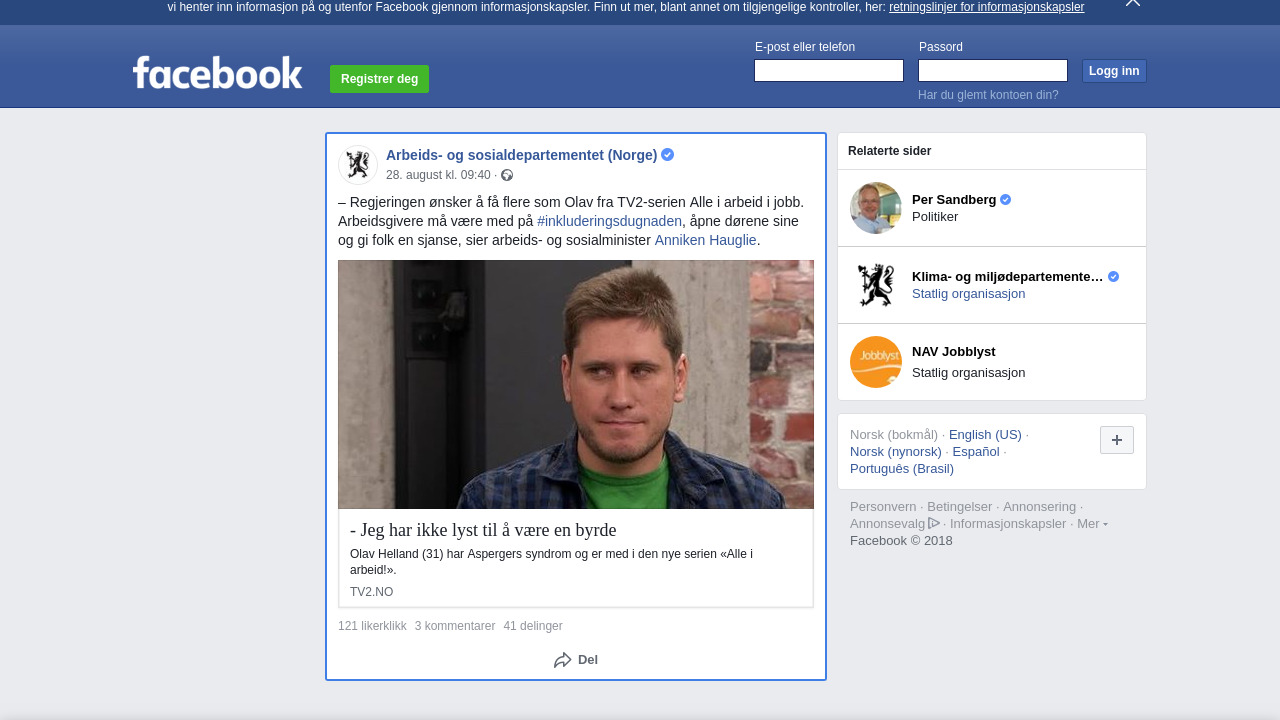The width and height of the screenshot is (1280, 720).
Task: Open the NAV Jobblyst page link
Action: click(x=954, y=352)
